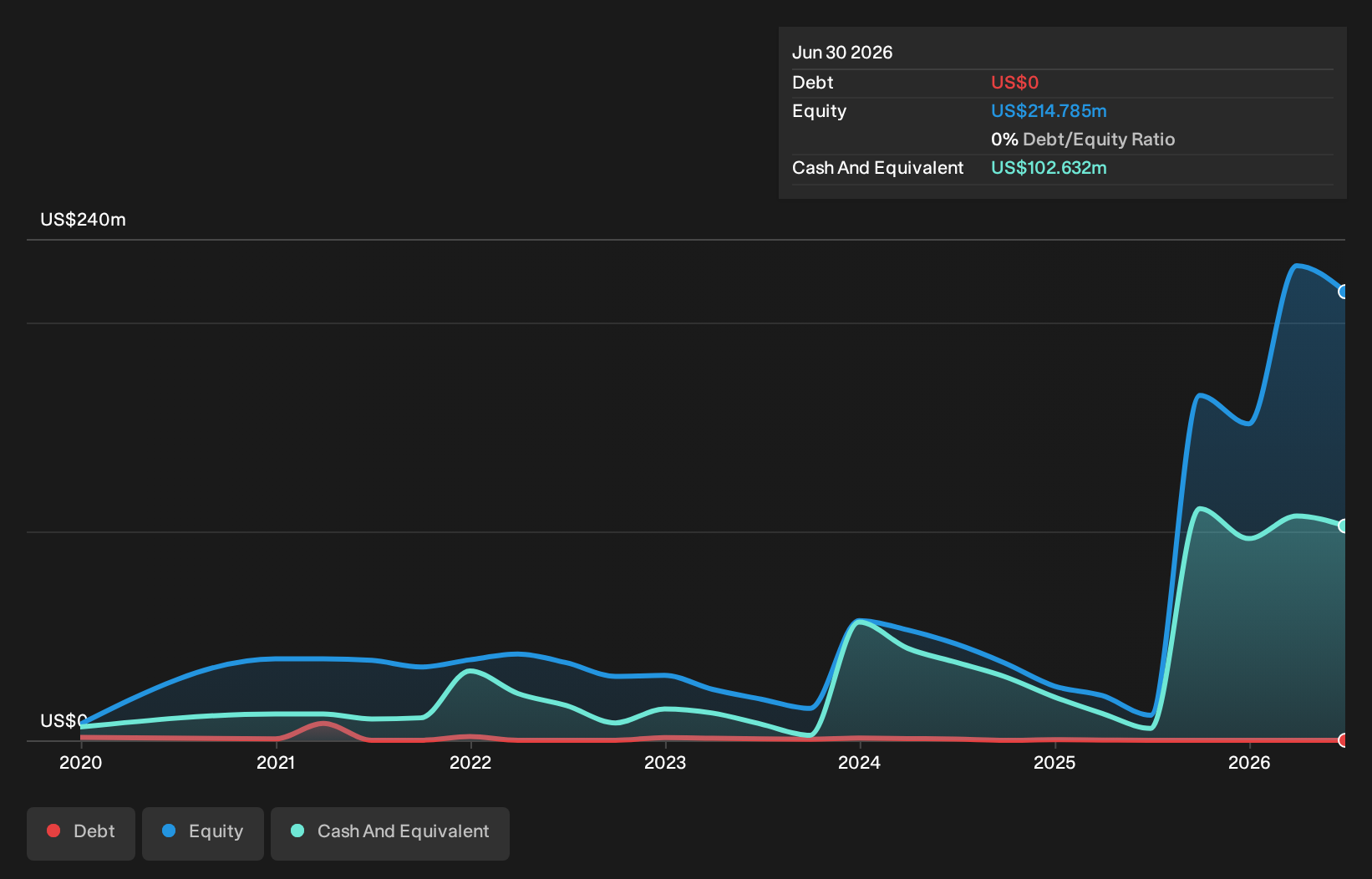Click the US$214.785m equity value
Viewport: 1372px width, 879px height.
click(1049, 111)
